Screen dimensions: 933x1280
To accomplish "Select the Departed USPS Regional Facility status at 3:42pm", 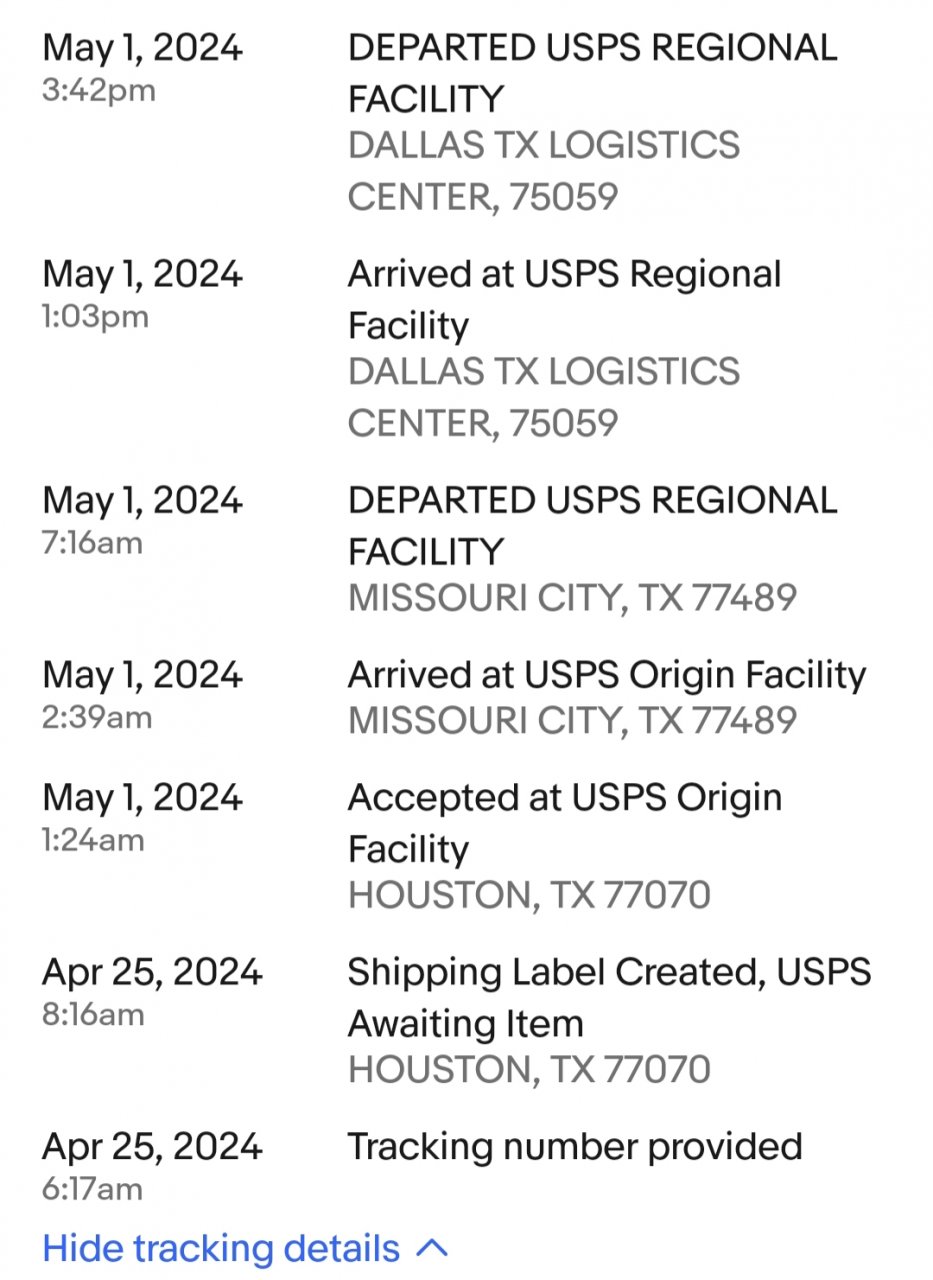I will pyautogui.click(x=592, y=73).
